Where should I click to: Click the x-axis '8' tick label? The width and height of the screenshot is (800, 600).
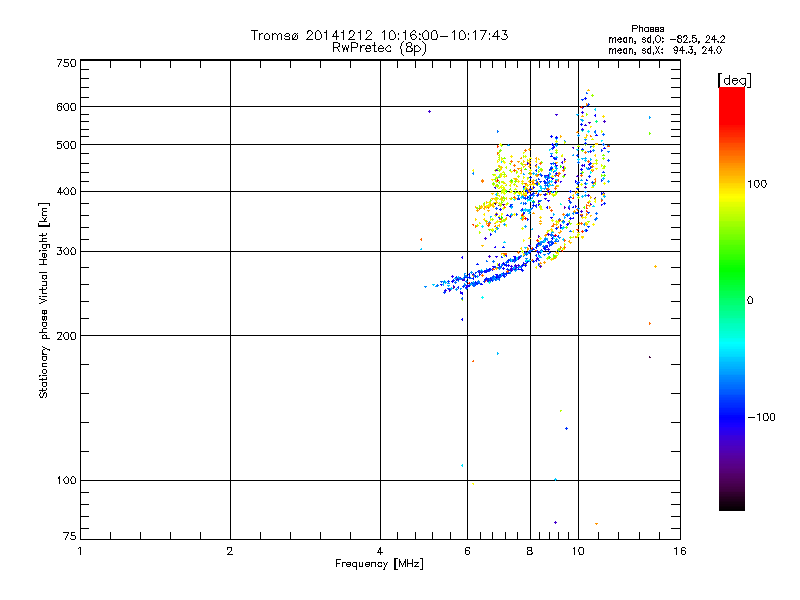(x=530, y=551)
